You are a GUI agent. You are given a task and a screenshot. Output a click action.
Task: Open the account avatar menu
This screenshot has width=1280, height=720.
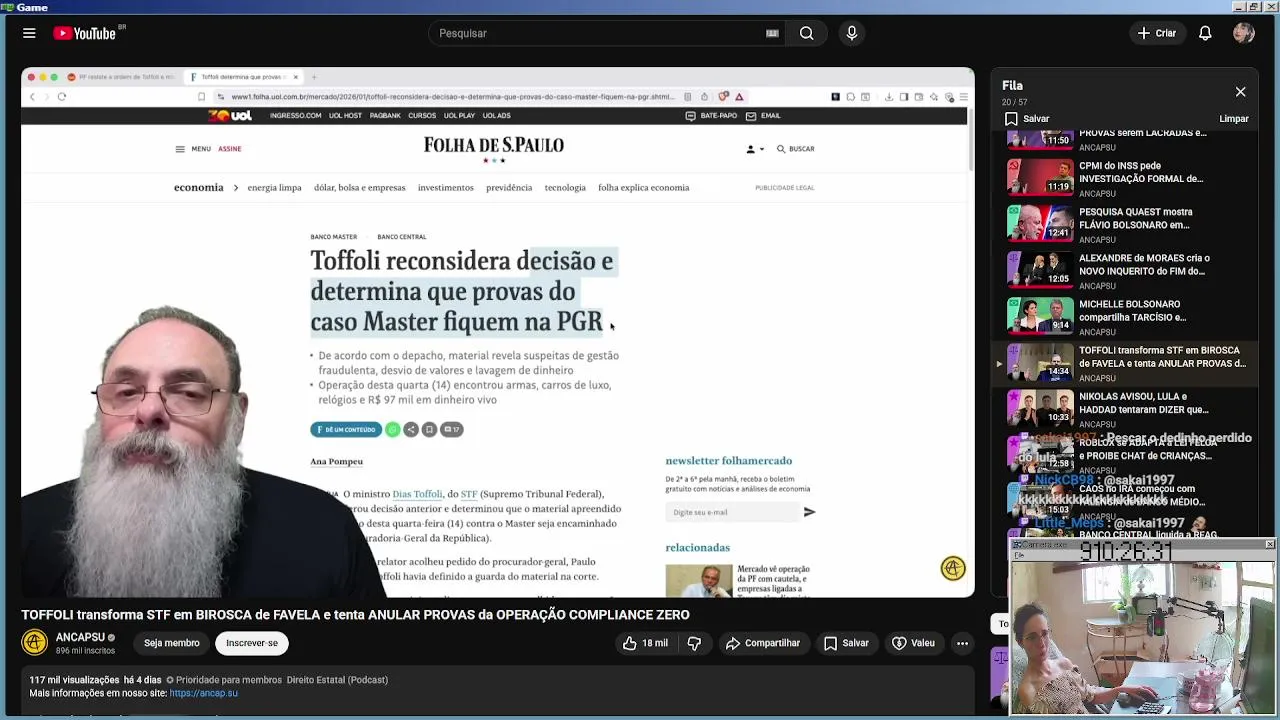1244,33
